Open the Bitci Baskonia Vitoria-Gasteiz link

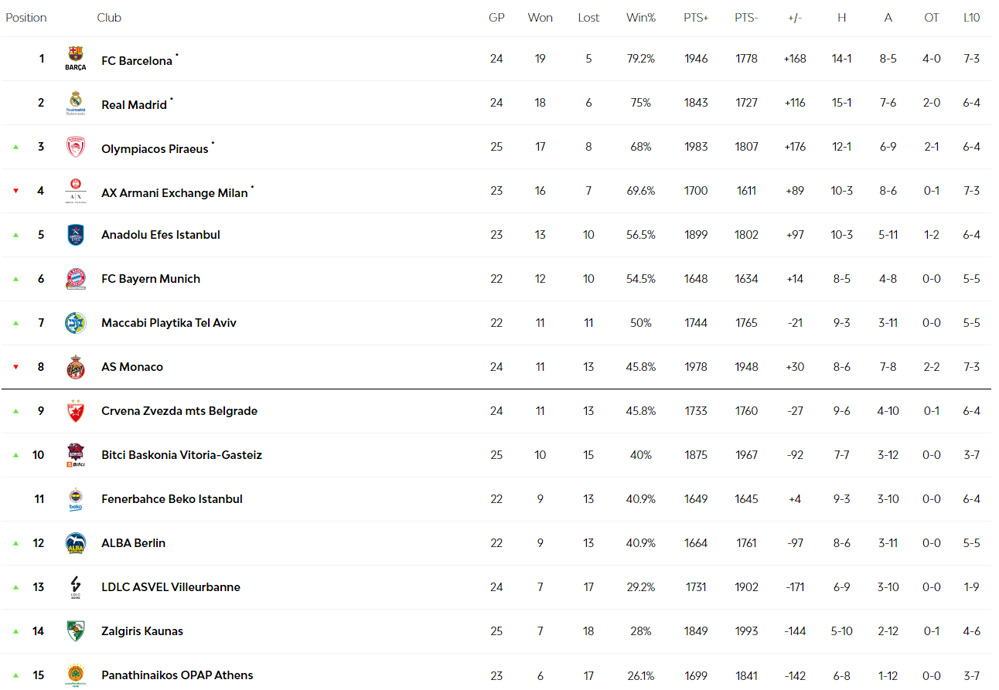tap(182, 455)
